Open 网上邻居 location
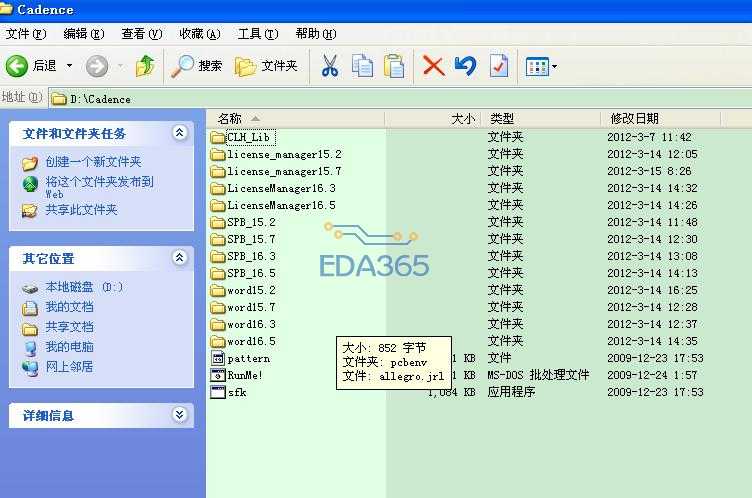Image resolution: width=752 pixels, height=498 pixels. [x=69, y=367]
